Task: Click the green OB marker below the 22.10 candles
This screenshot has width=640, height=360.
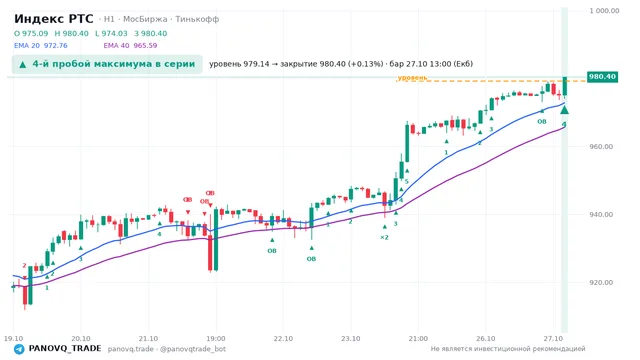Action: 272,251
